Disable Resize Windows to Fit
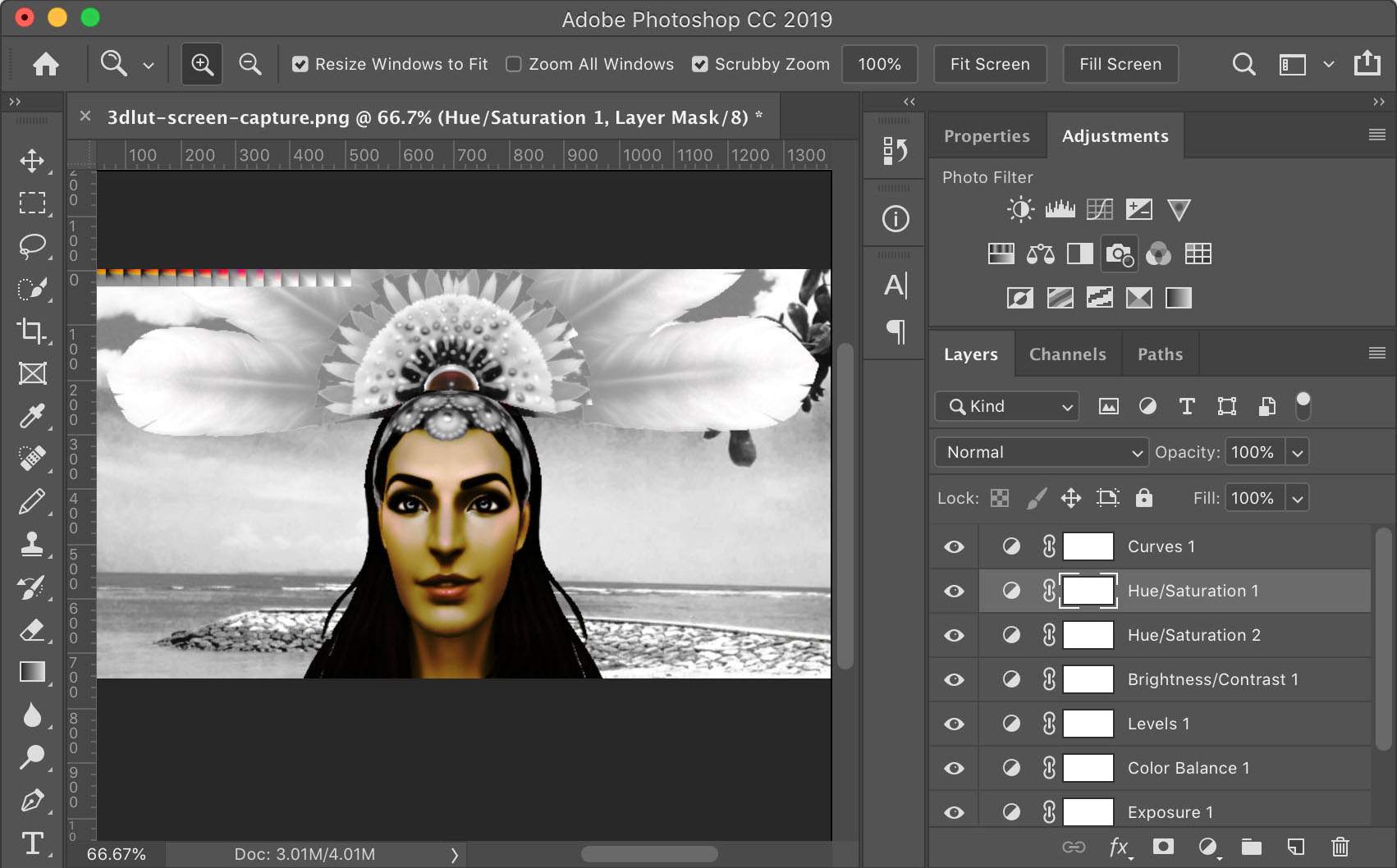 (x=300, y=63)
